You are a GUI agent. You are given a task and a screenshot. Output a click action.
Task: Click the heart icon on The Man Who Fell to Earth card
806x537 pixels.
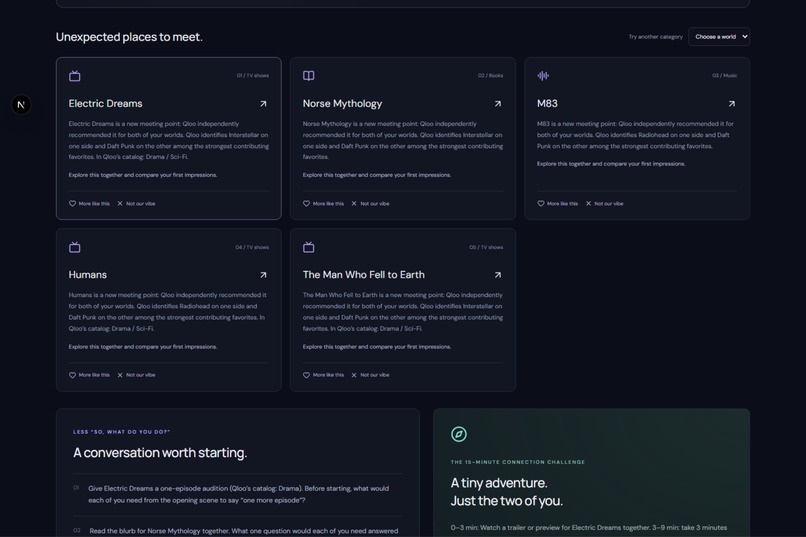coord(306,375)
